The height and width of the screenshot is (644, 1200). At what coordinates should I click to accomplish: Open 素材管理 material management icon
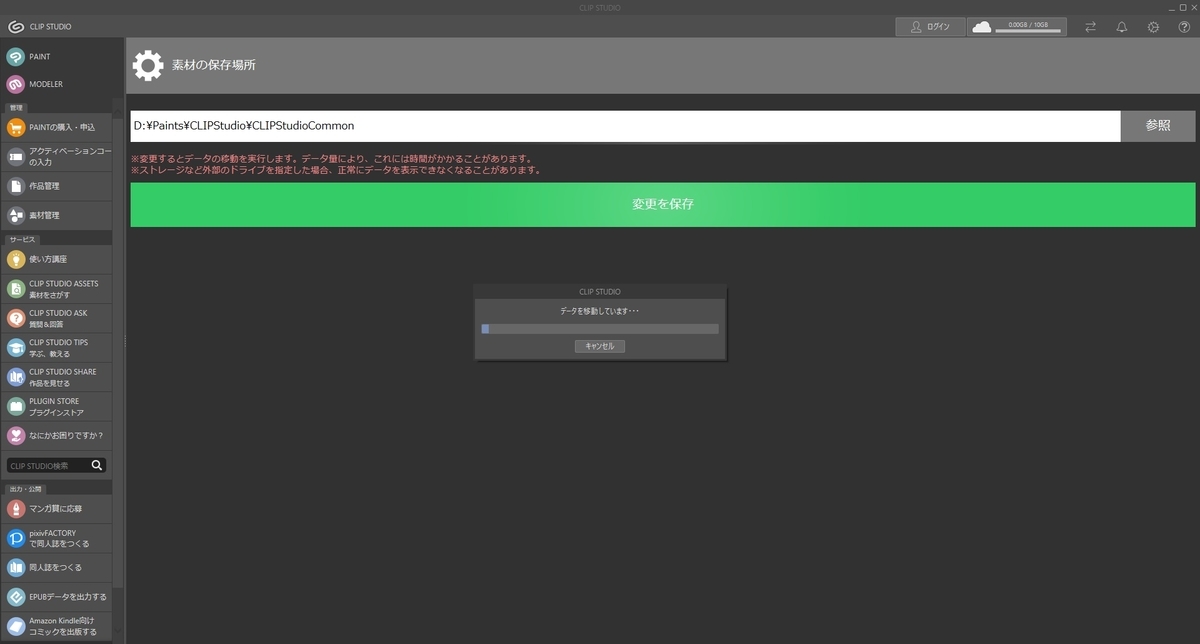16,215
